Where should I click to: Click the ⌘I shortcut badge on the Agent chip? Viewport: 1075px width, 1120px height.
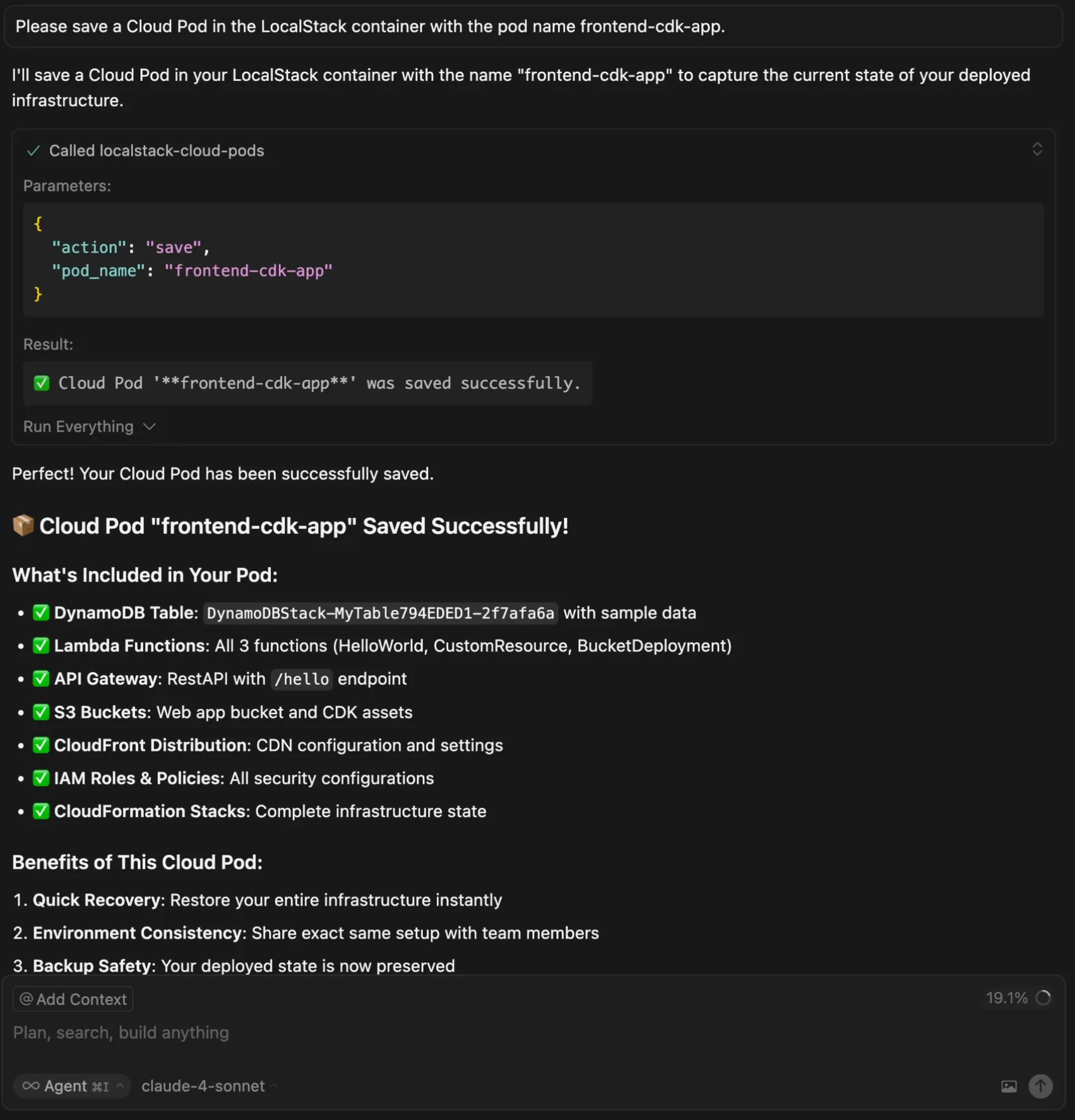100,1086
